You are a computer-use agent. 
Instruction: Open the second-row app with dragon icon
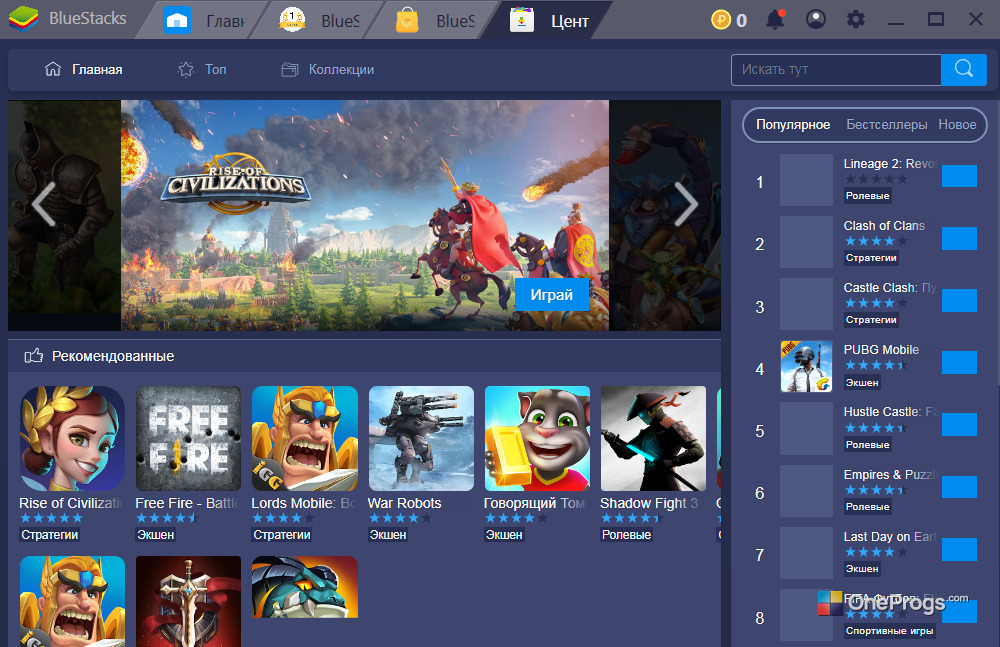click(305, 587)
